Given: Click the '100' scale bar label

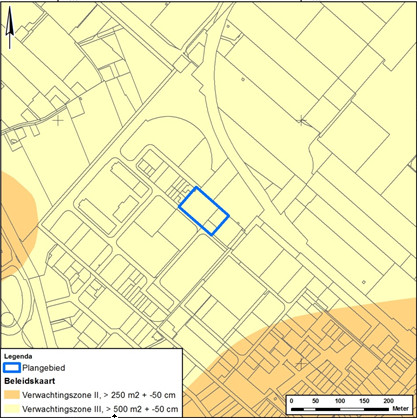Looking at the screenshot, I should pos(340,401).
